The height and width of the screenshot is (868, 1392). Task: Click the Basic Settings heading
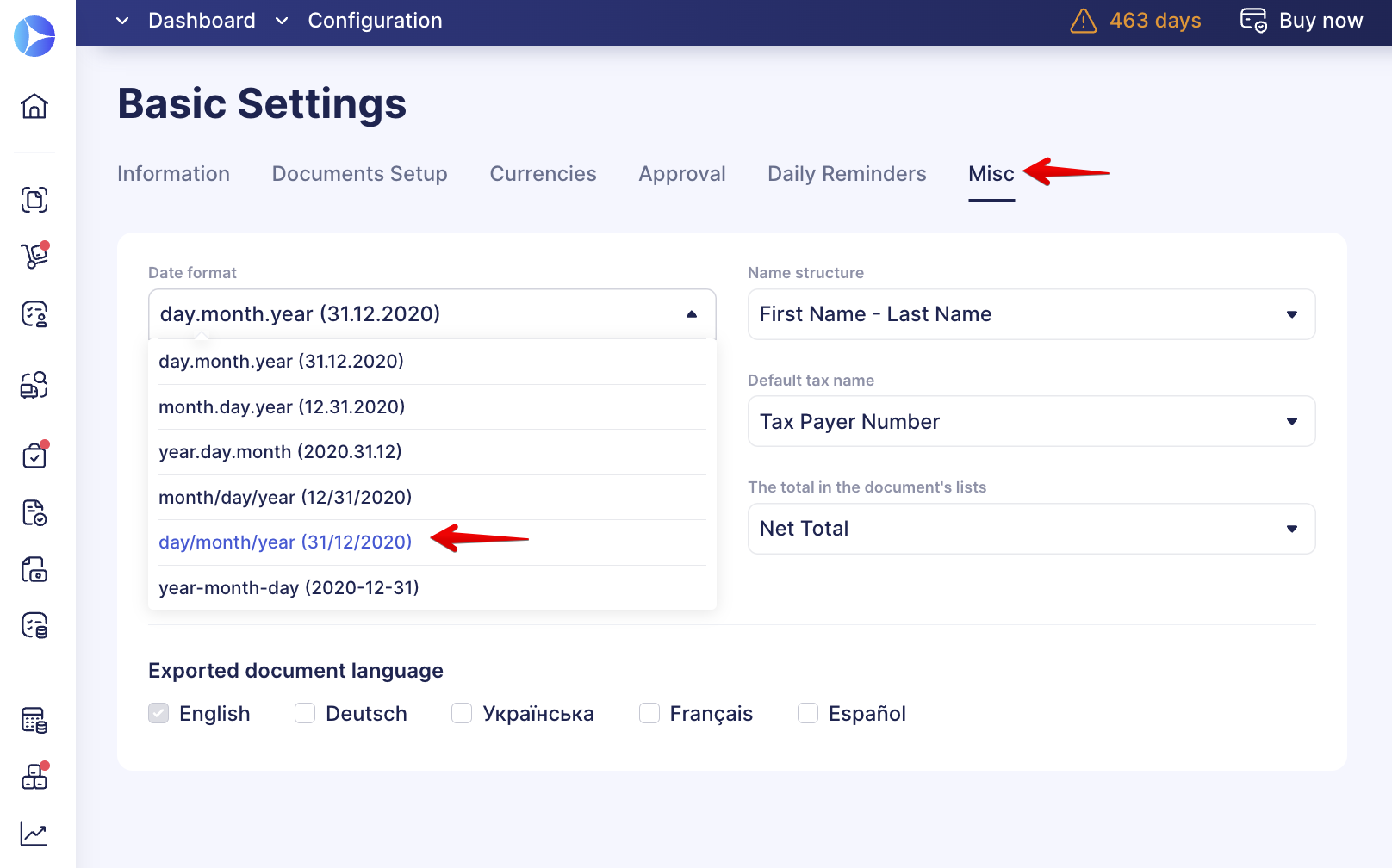click(x=262, y=104)
